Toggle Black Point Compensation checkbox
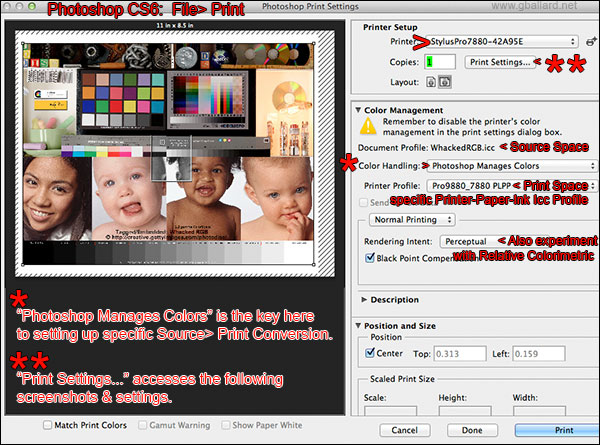600x445 pixels. 370,258
